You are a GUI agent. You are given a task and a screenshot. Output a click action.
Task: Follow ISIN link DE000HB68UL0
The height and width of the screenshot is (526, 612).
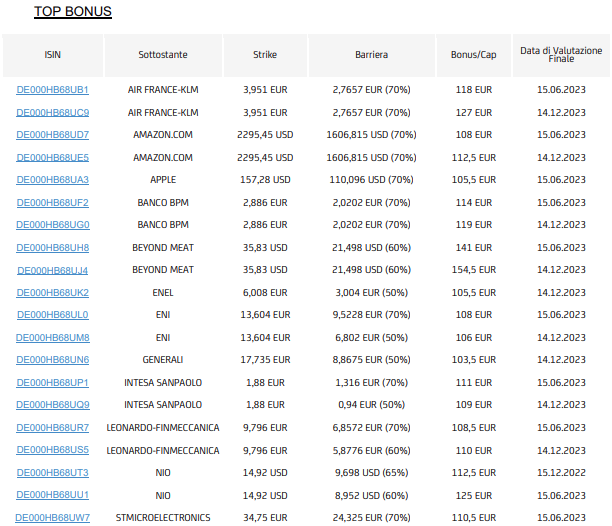tap(53, 315)
